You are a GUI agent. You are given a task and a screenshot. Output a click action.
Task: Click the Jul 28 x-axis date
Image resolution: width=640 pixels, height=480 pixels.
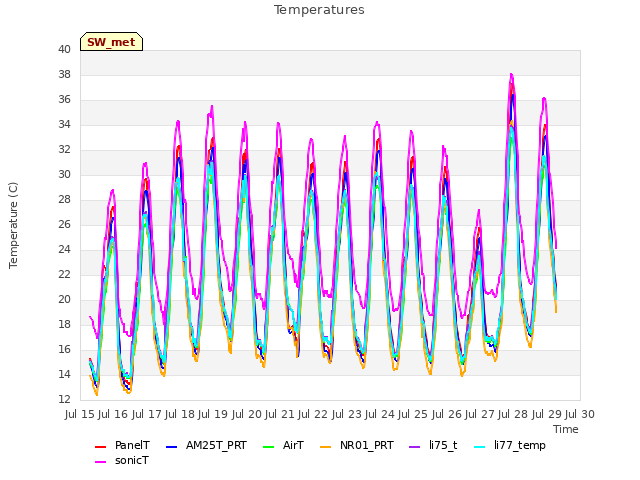(x=513, y=414)
